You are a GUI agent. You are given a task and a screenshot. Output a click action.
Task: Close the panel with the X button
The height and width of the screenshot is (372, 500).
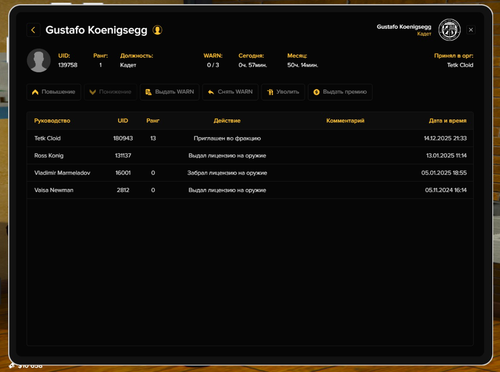[x=471, y=30]
